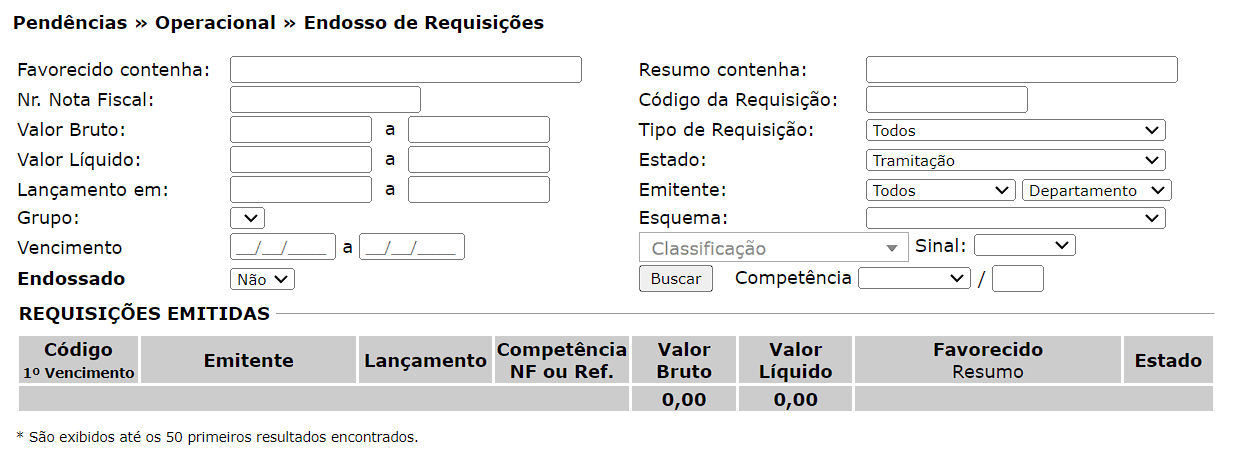This screenshot has height=475, width=1234.
Task: Click the Valor Bruto minimum field
Action: [301, 130]
